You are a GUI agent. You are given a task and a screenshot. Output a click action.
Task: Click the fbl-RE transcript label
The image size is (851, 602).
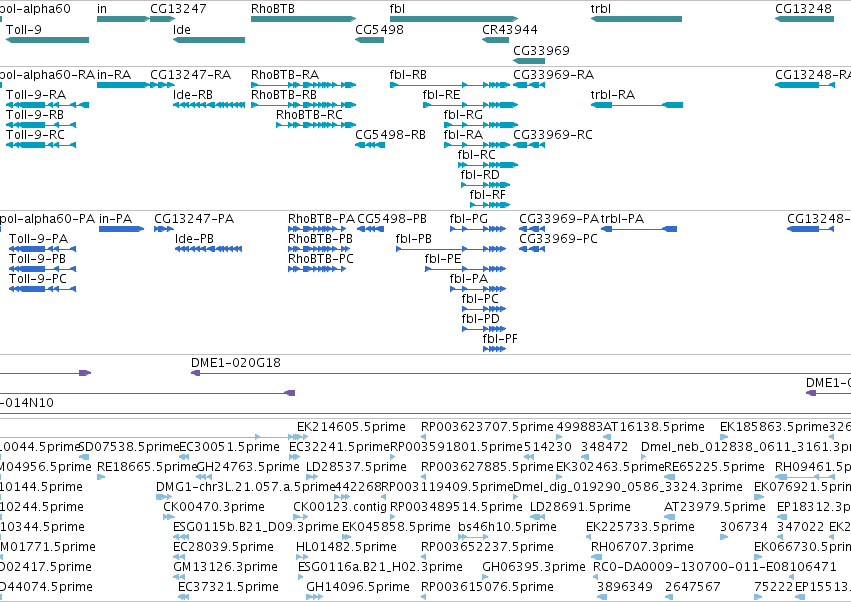click(x=442, y=94)
